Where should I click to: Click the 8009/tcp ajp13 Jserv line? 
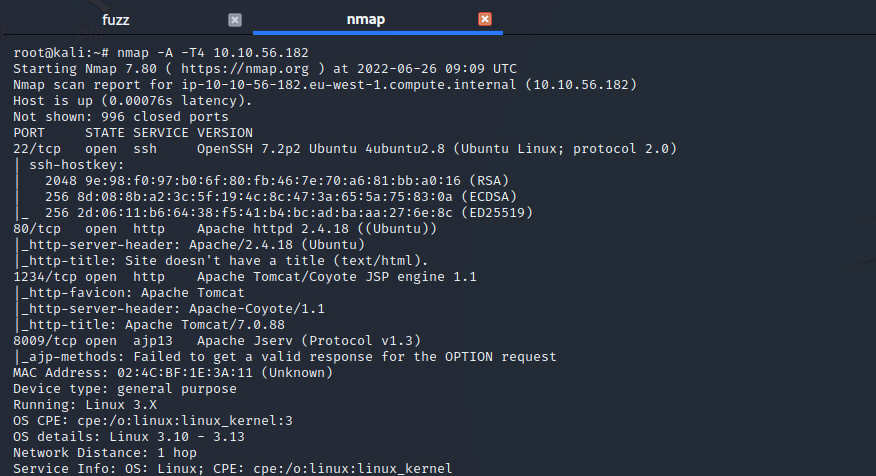pyautogui.click(x=217, y=341)
